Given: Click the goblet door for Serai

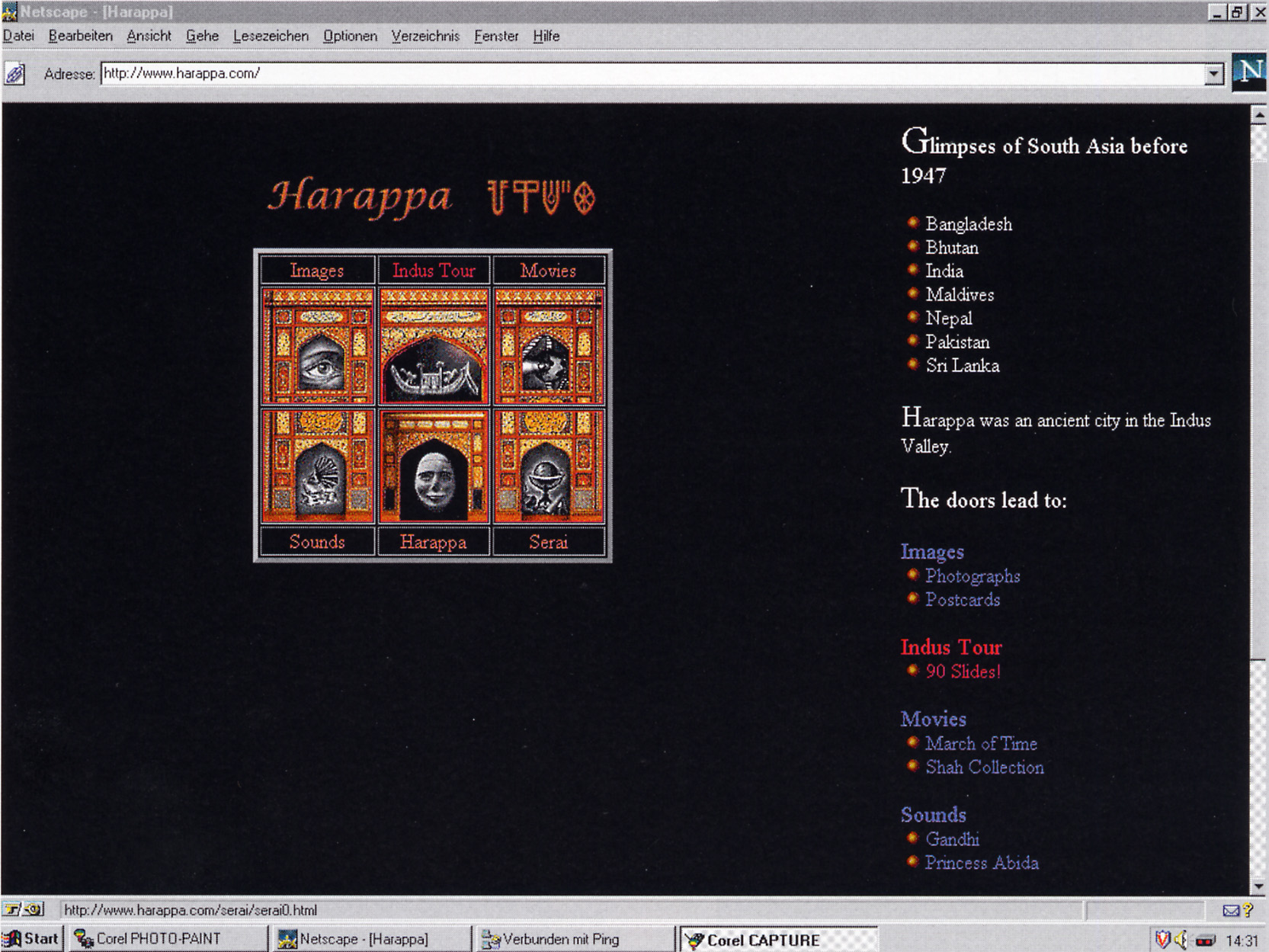Looking at the screenshot, I should [549, 466].
